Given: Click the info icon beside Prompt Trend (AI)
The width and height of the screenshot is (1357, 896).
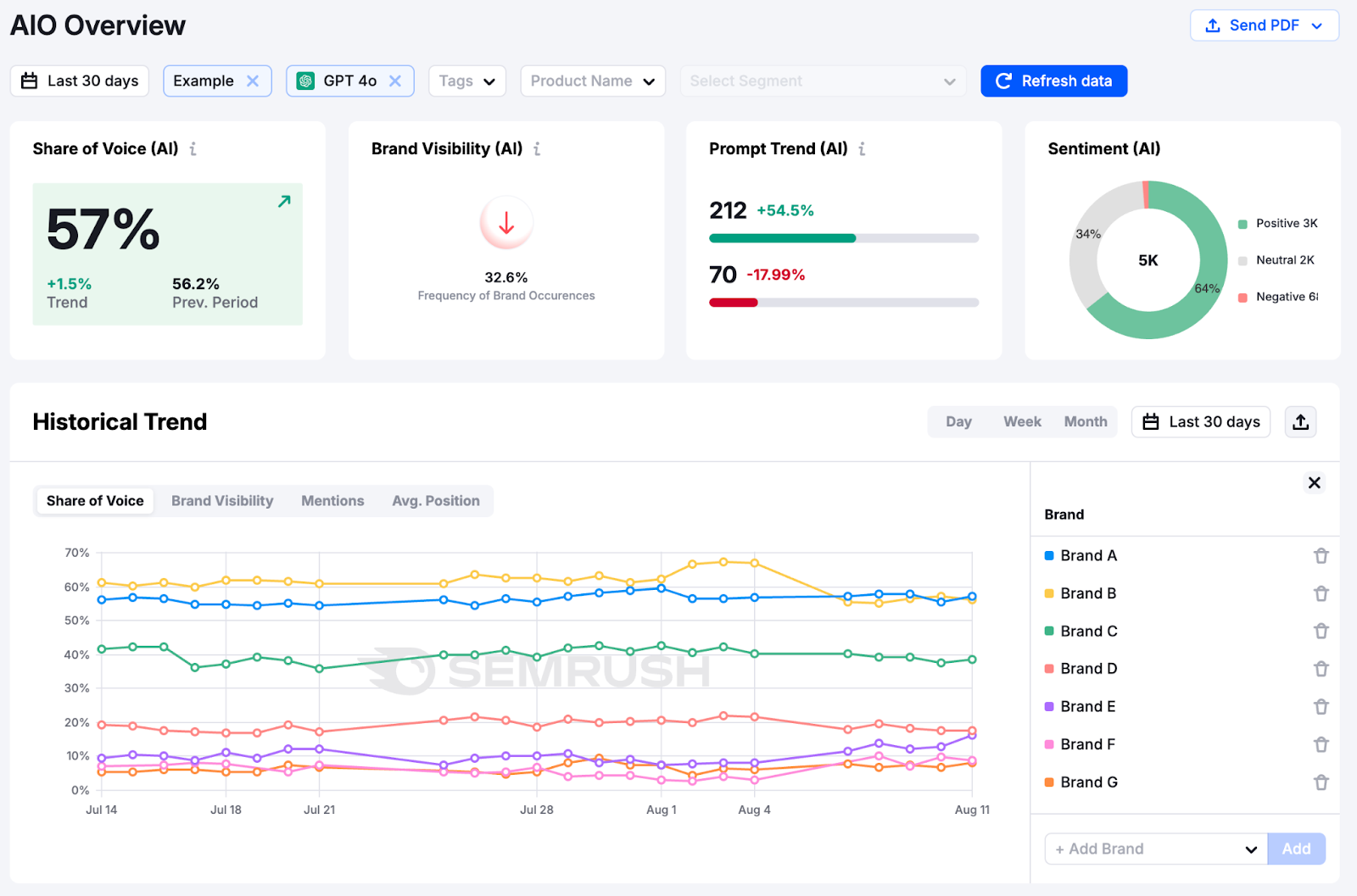Looking at the screenshot, I should pos(863,148).
